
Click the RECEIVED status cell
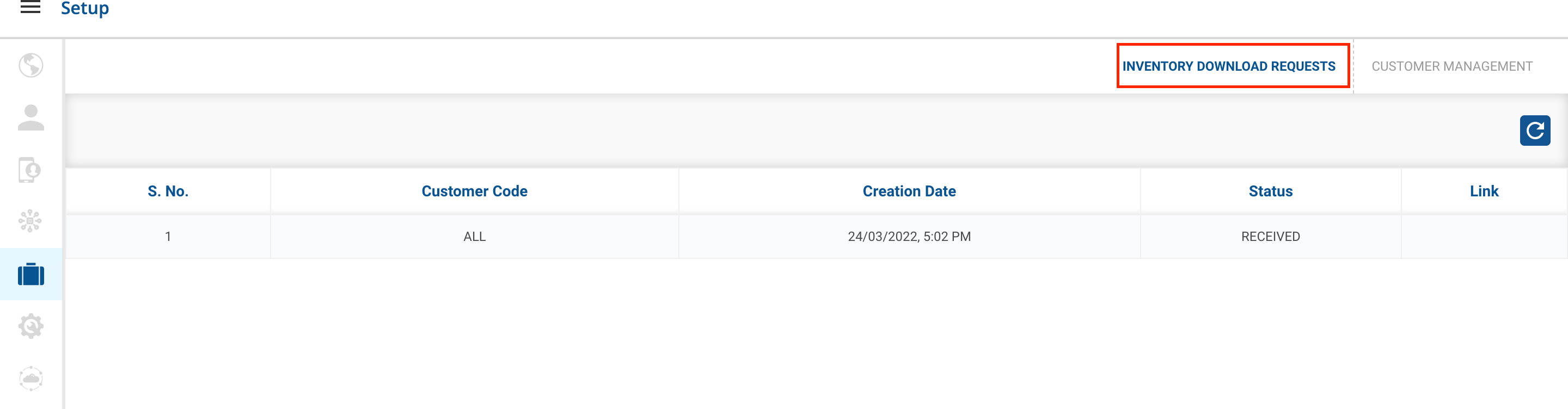pyautogui.click(x=1270, y=237)
